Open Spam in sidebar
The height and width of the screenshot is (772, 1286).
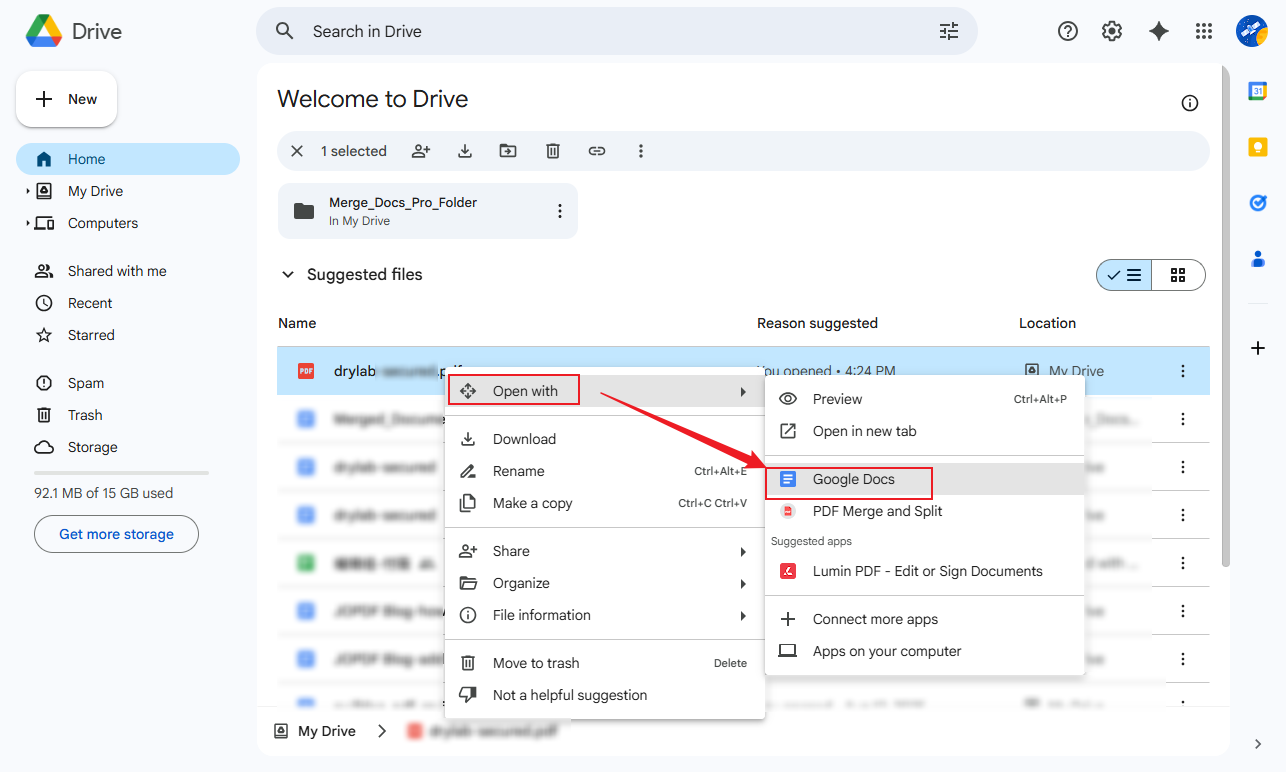pyautogui.click(x=128, y=383)
